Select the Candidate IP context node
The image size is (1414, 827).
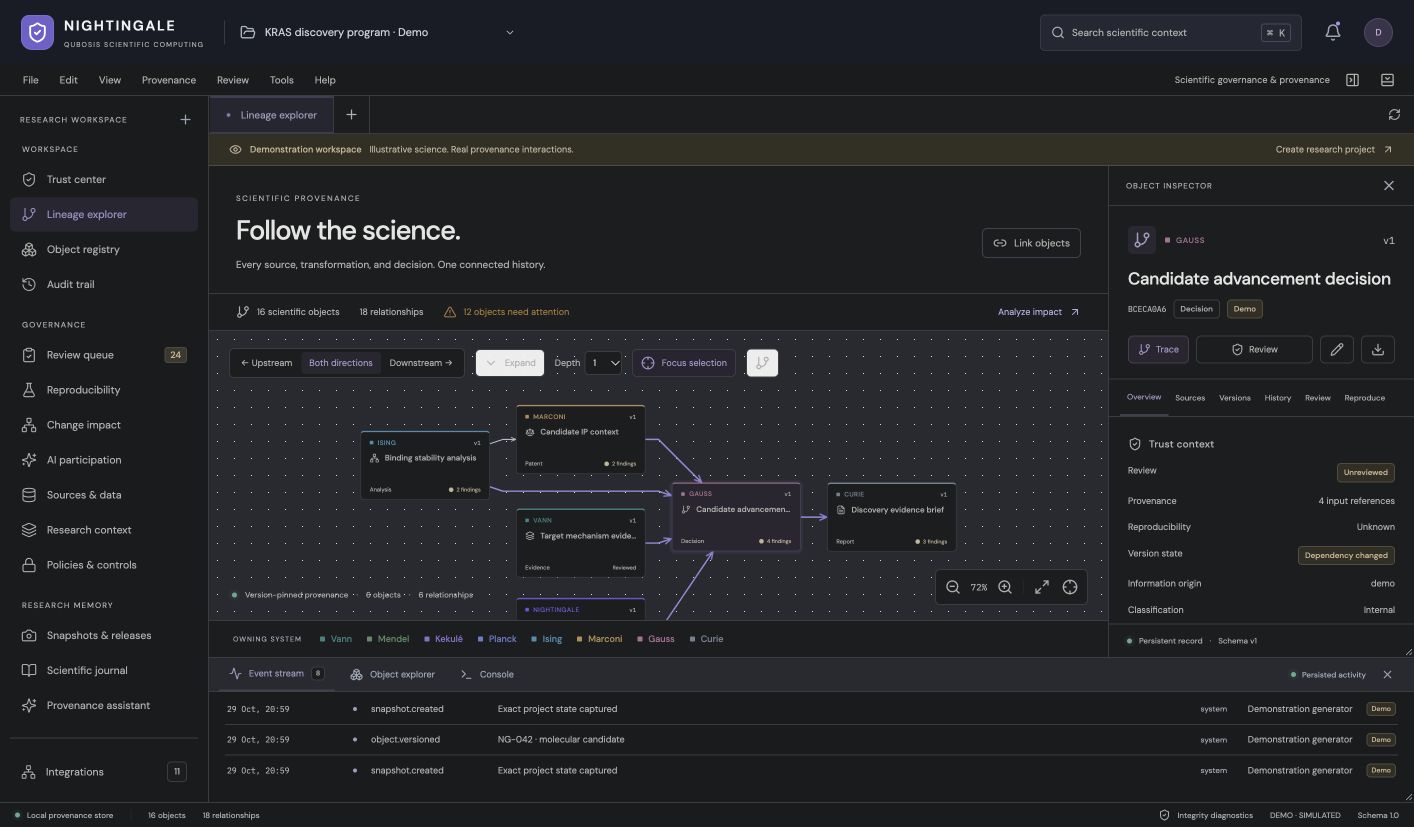pos(580,439)
